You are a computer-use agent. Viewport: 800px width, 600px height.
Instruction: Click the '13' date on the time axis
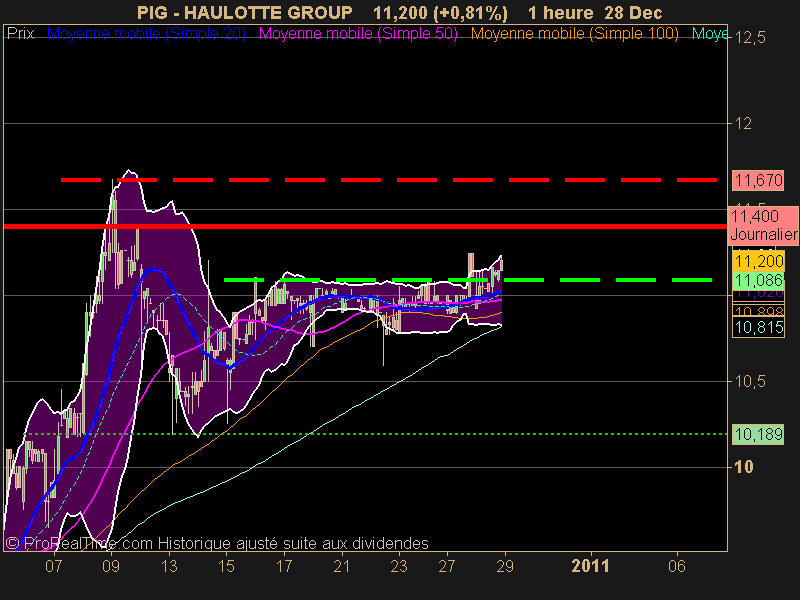(x=169, y=566)
